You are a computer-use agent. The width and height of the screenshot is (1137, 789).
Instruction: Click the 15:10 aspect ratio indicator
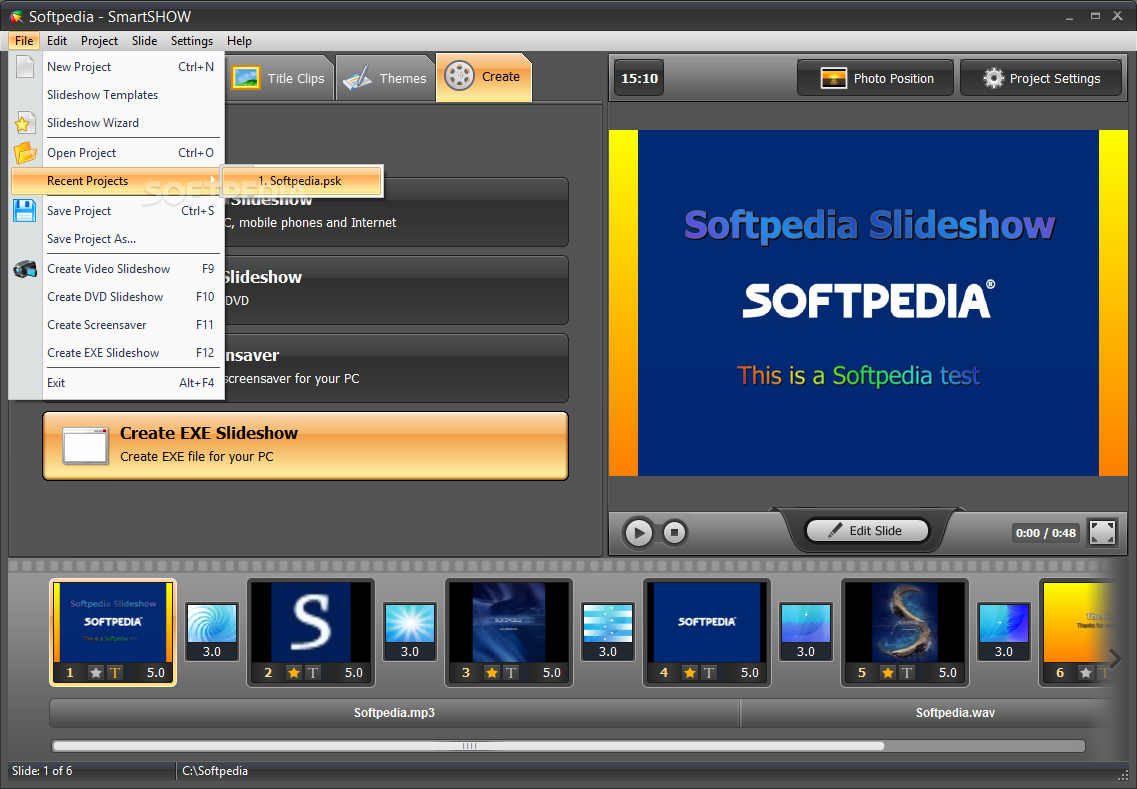click(640, 78)
